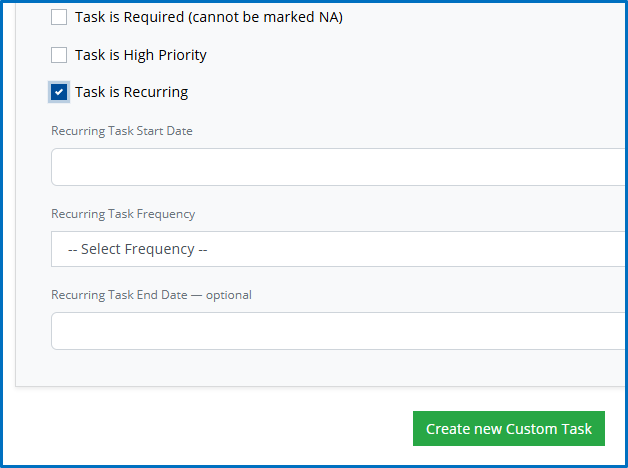
Task: Click the blue checkmark in the Recurring checkbox
Action: (59, 92)
